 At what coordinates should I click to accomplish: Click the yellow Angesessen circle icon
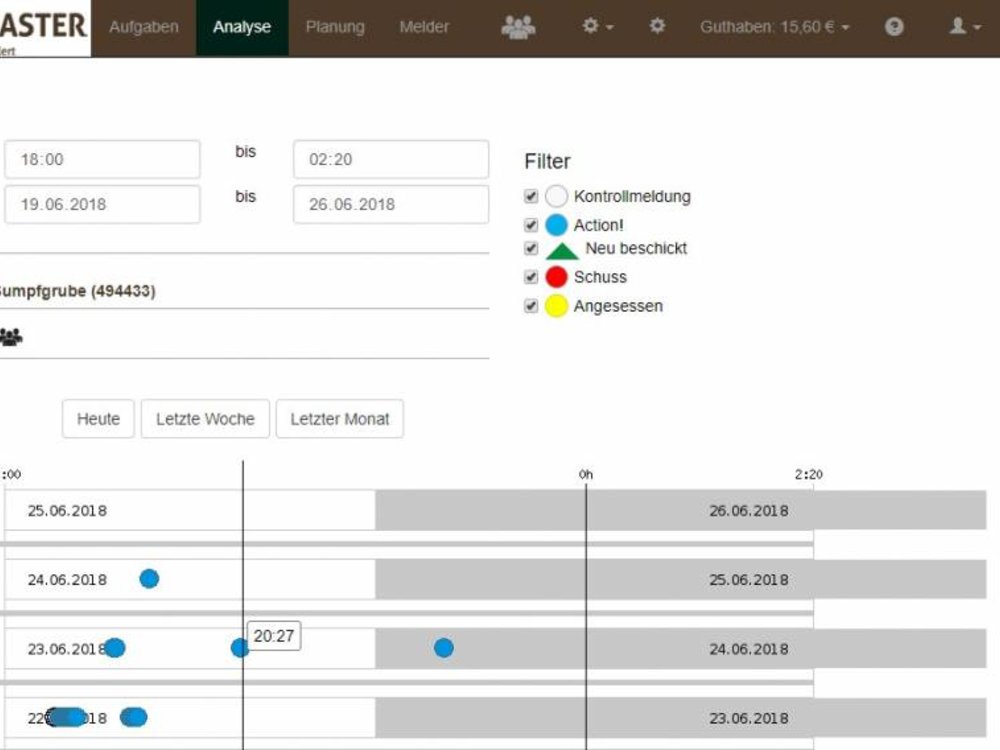click(x=557, y=306)
